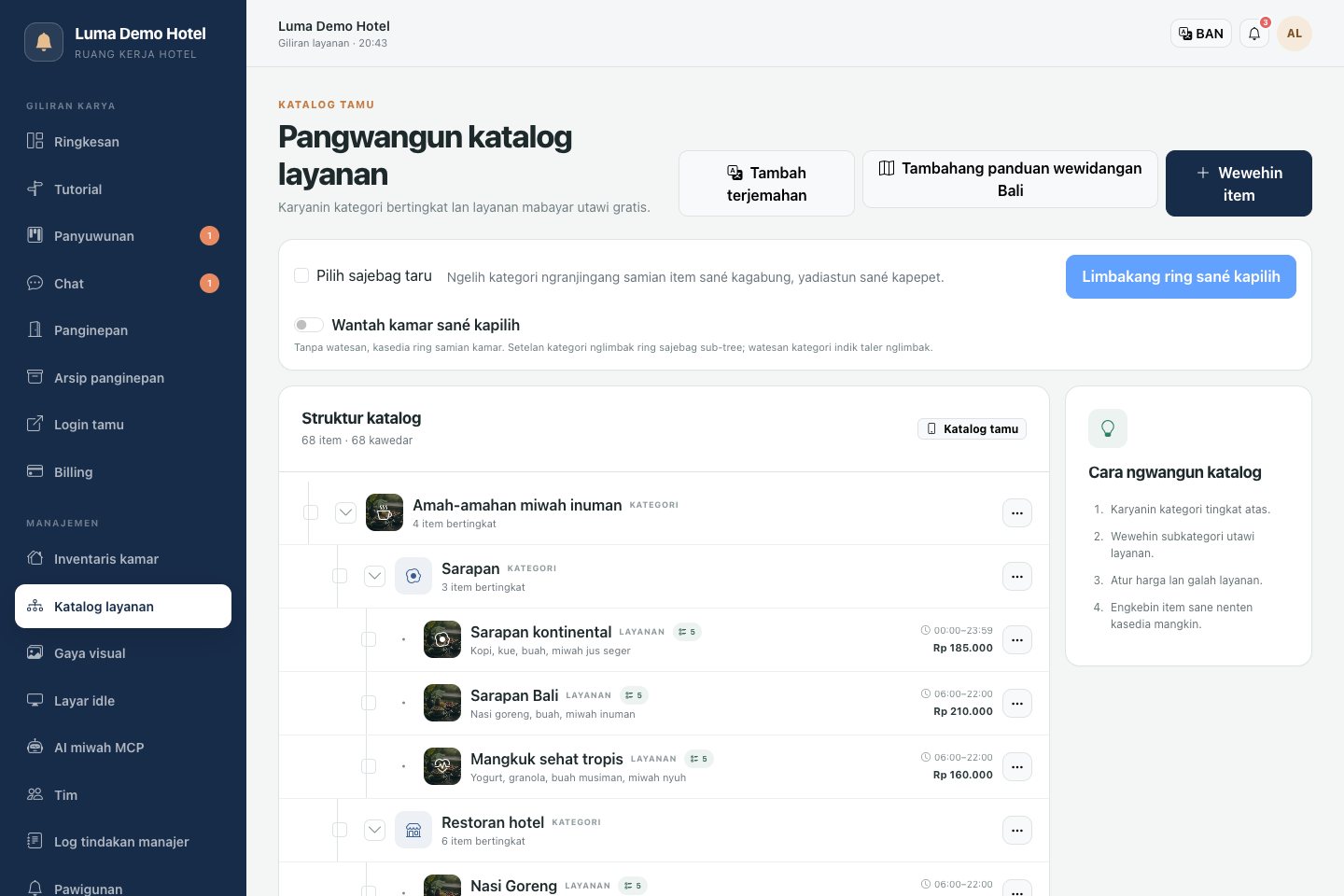
Task: Open more options for Amah-amahan miwah inuman
Action: [1017, 513]
